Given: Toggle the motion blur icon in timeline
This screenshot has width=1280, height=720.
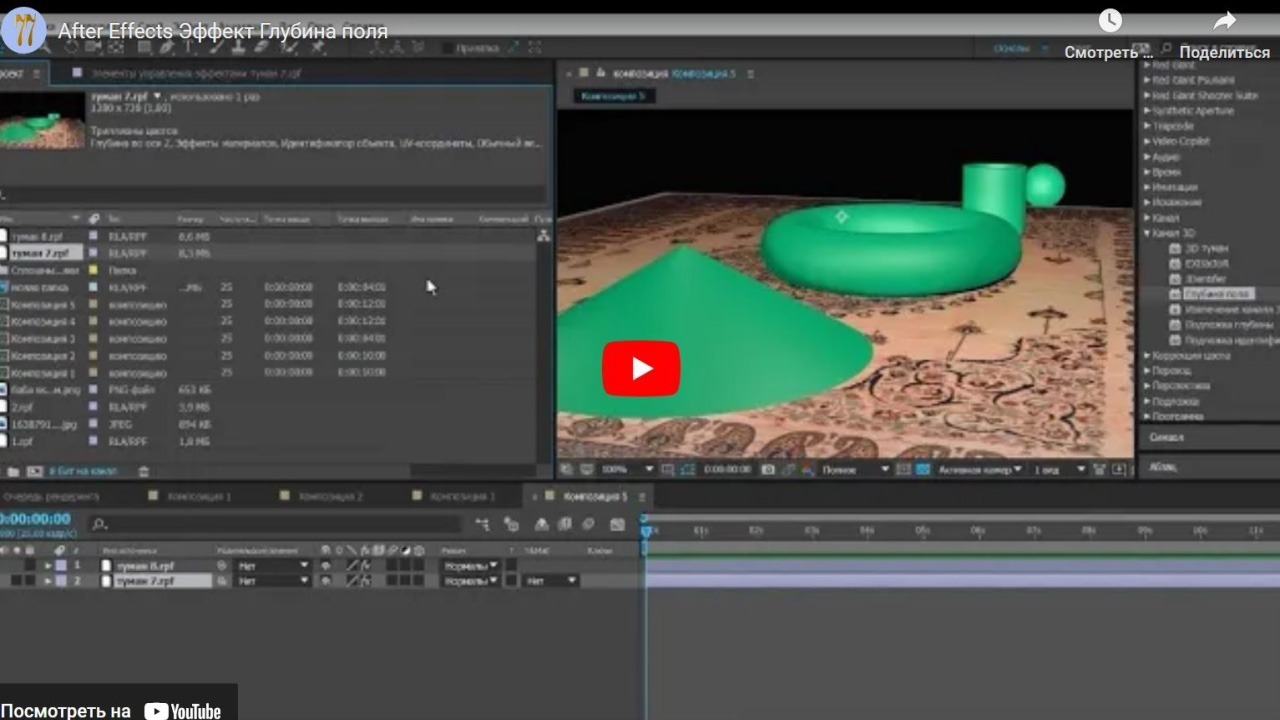Looking at the screenshot, I should (588, 524).
